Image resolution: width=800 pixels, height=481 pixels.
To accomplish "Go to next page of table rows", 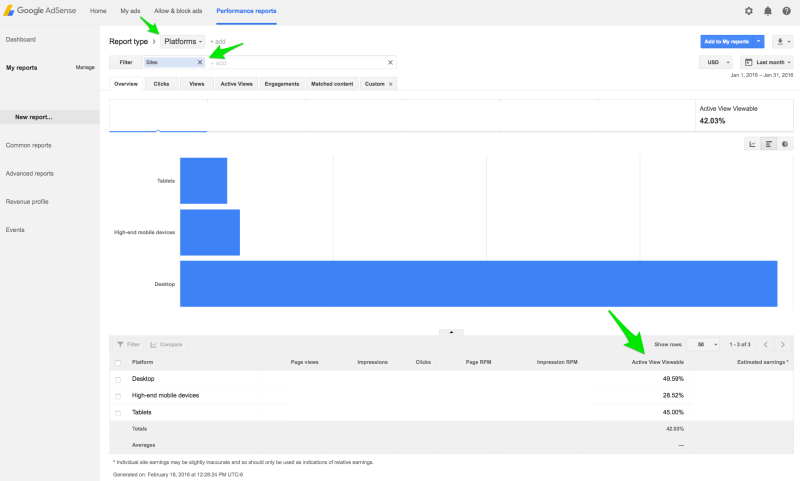I will coord(782,344).
